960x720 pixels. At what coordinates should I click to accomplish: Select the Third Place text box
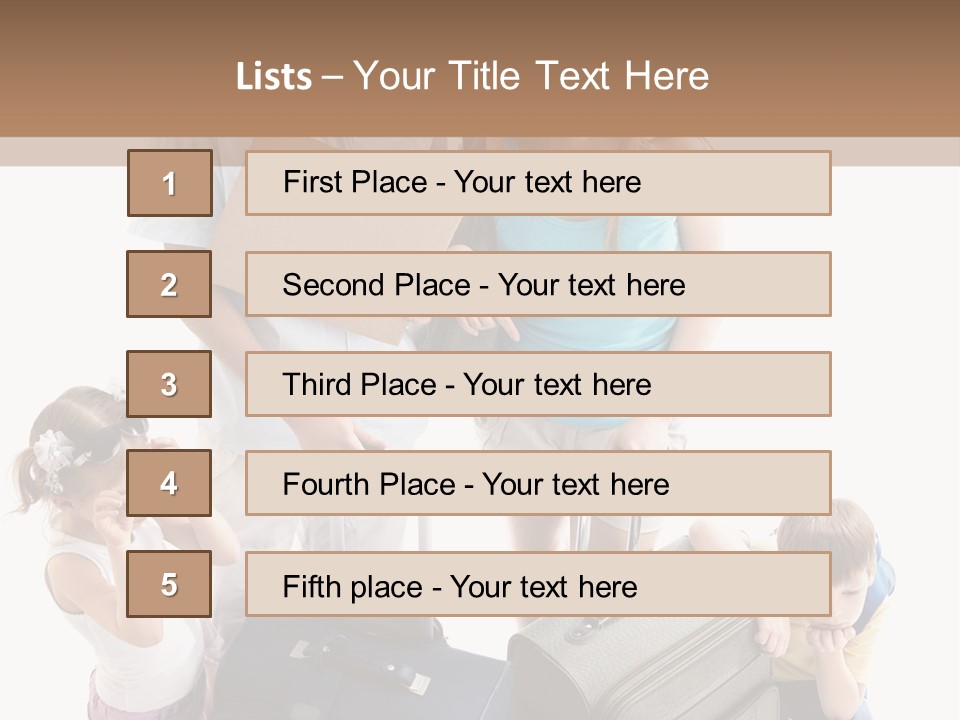(x=538, y=384)
